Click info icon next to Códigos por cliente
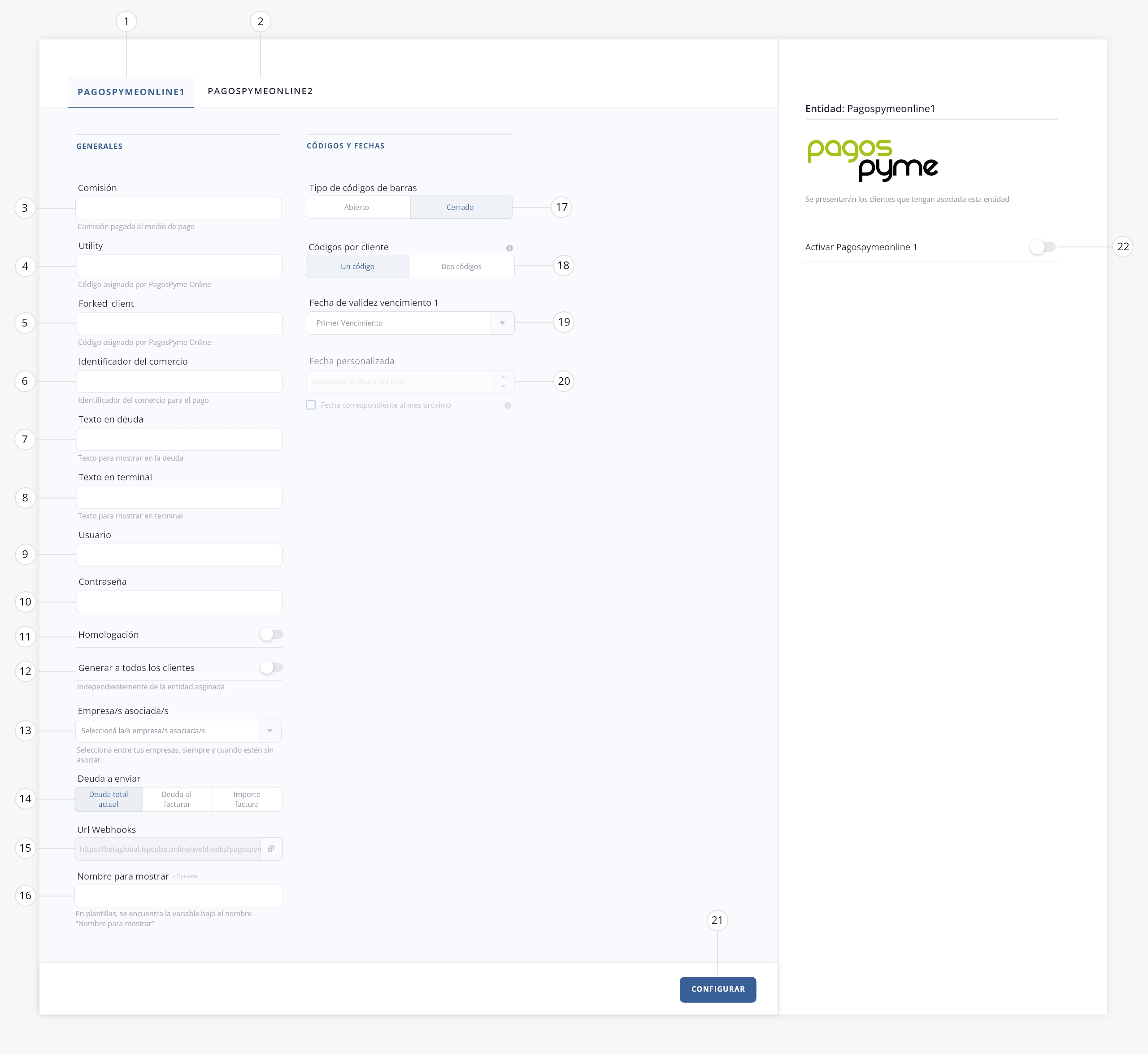 [x=509, y=248]
